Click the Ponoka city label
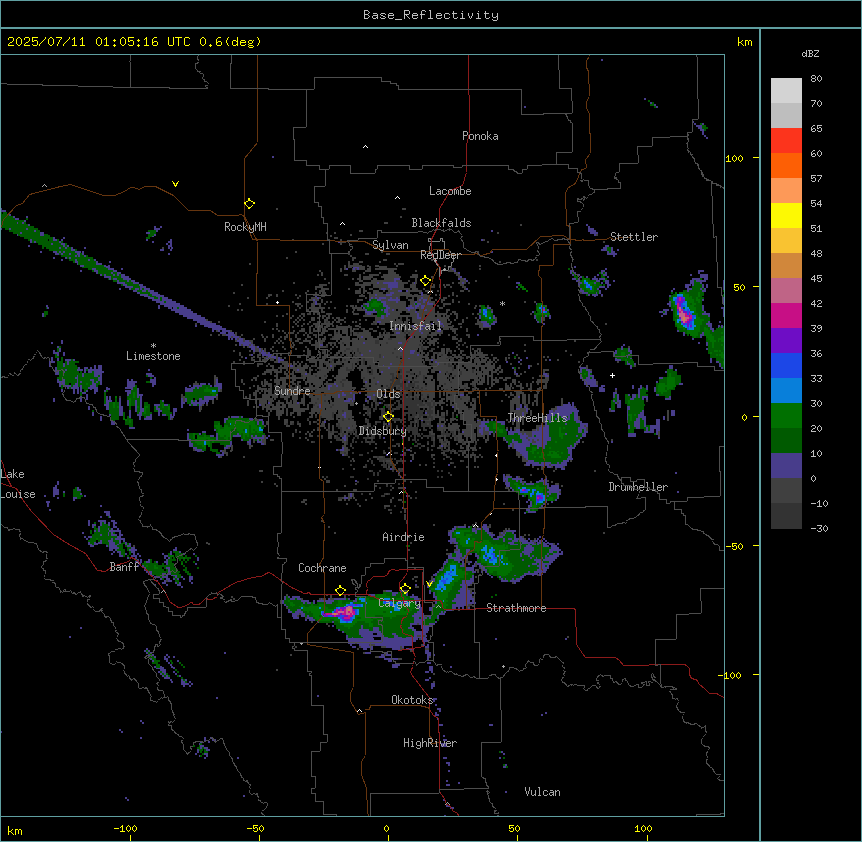This screenshot has width=862, height=842. click(x=480, y=136)
